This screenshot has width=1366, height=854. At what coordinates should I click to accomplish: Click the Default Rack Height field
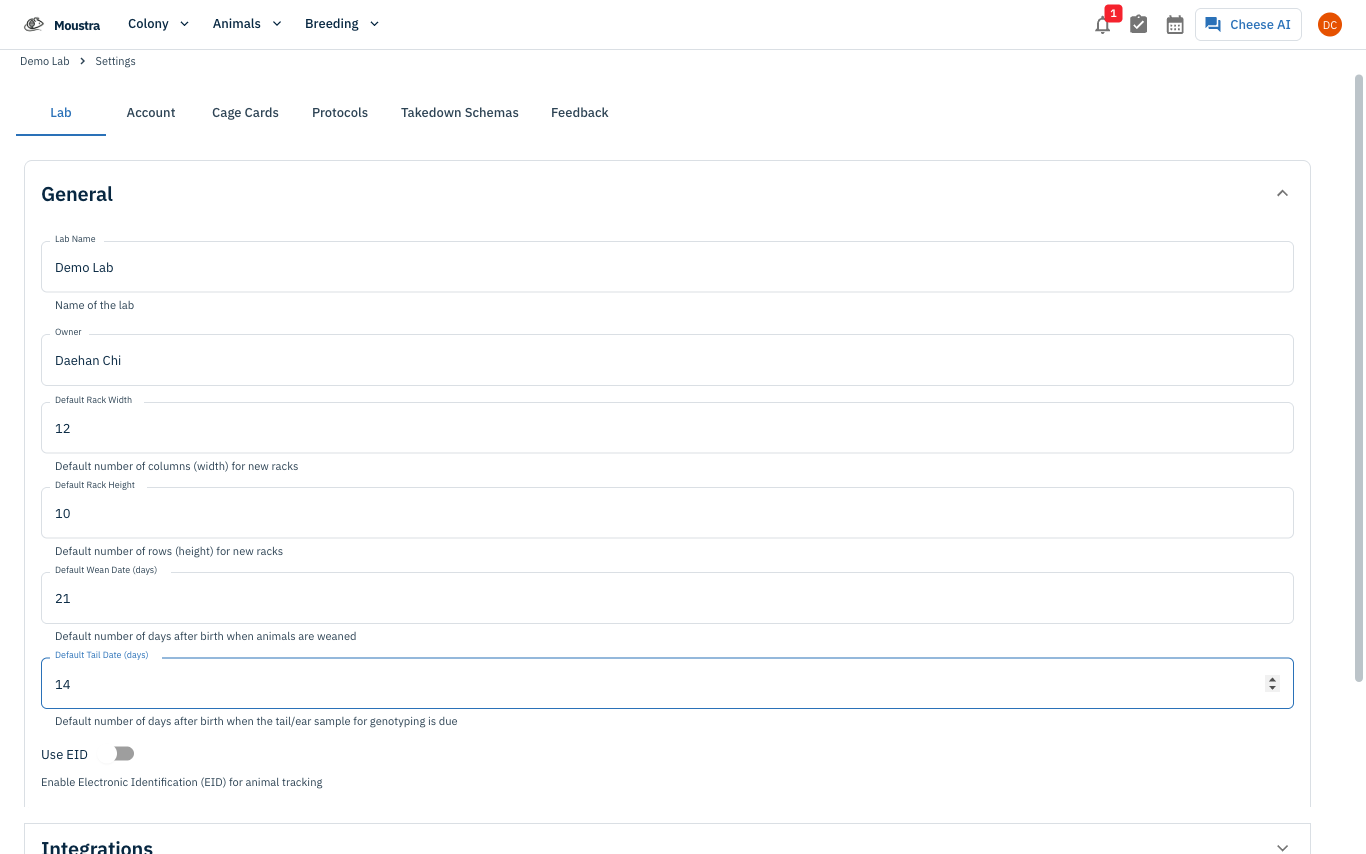(667, 513)
